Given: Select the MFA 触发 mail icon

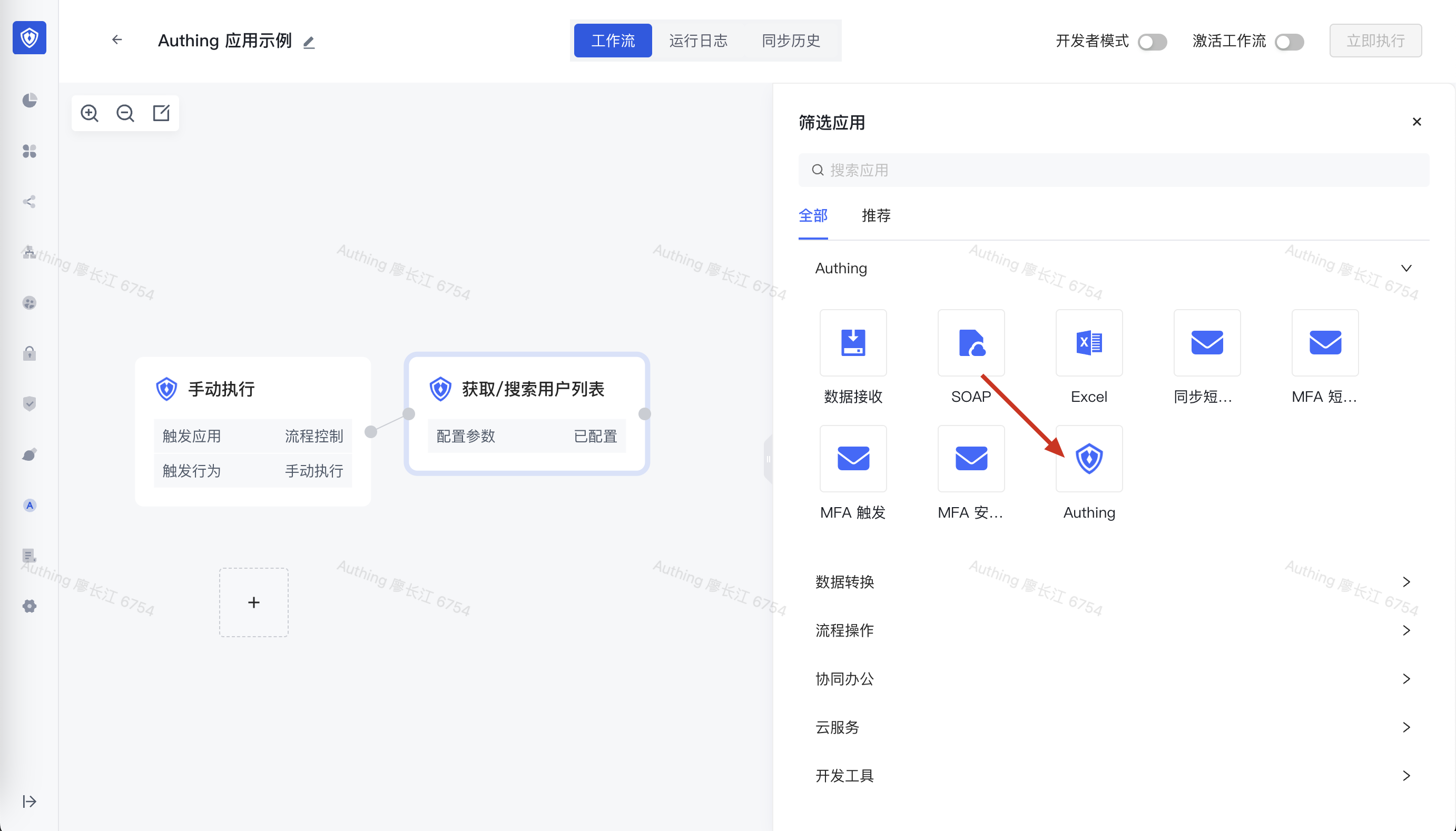Looking at the screenshot, I should coord(853,459).
